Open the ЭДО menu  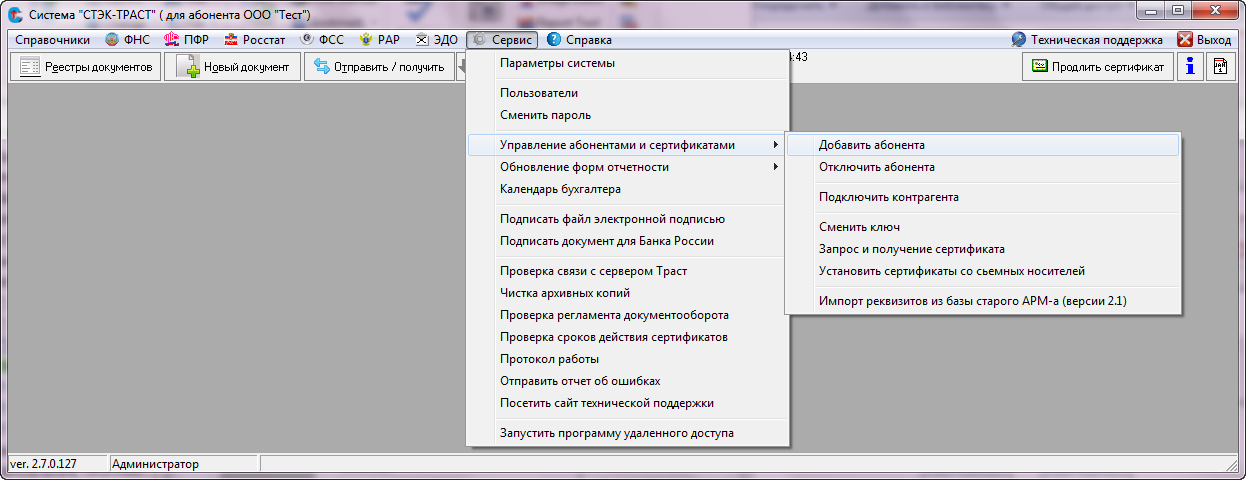tap(437, 40)
